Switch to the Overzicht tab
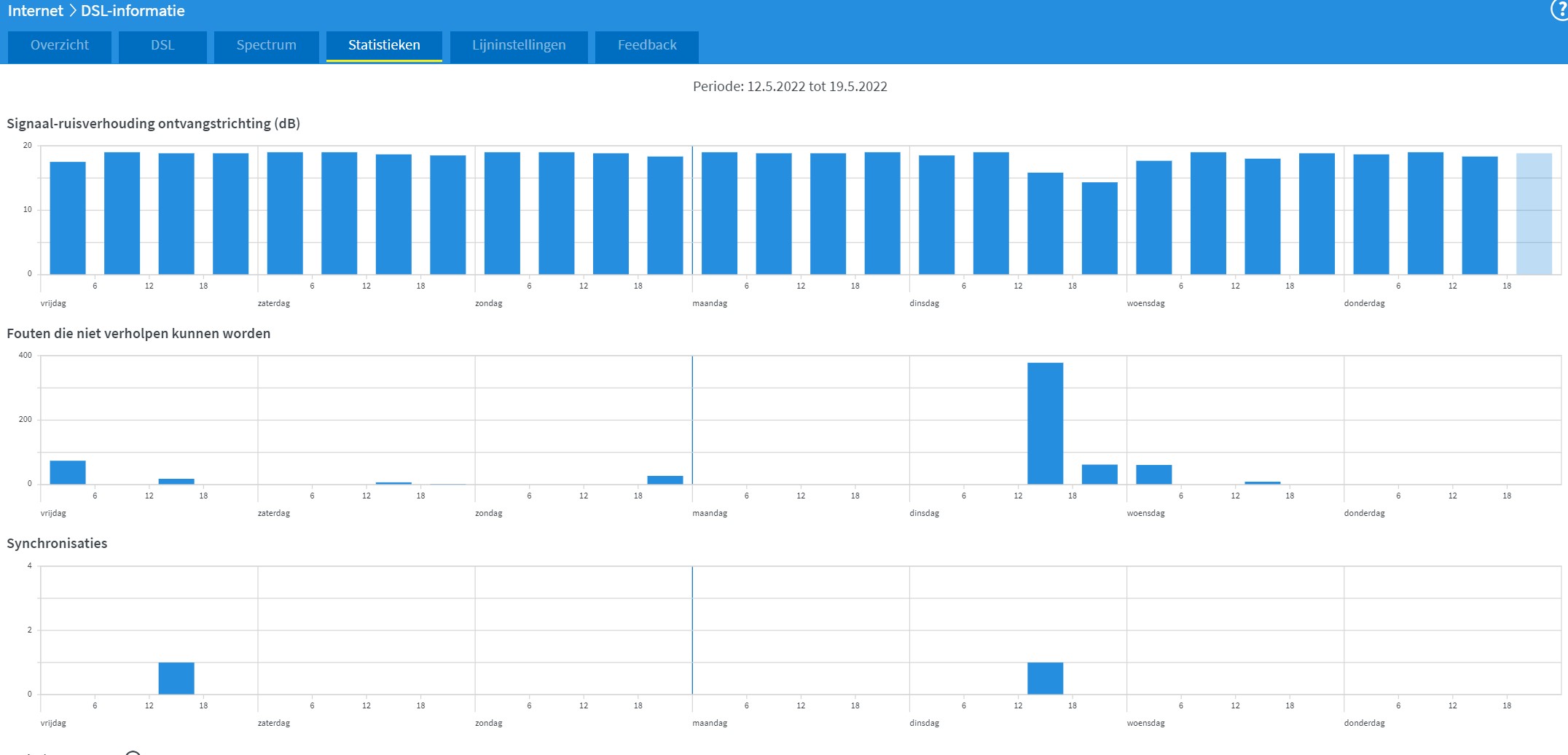The height and width of the screenshot is (755, 1568). coord(60,46)
